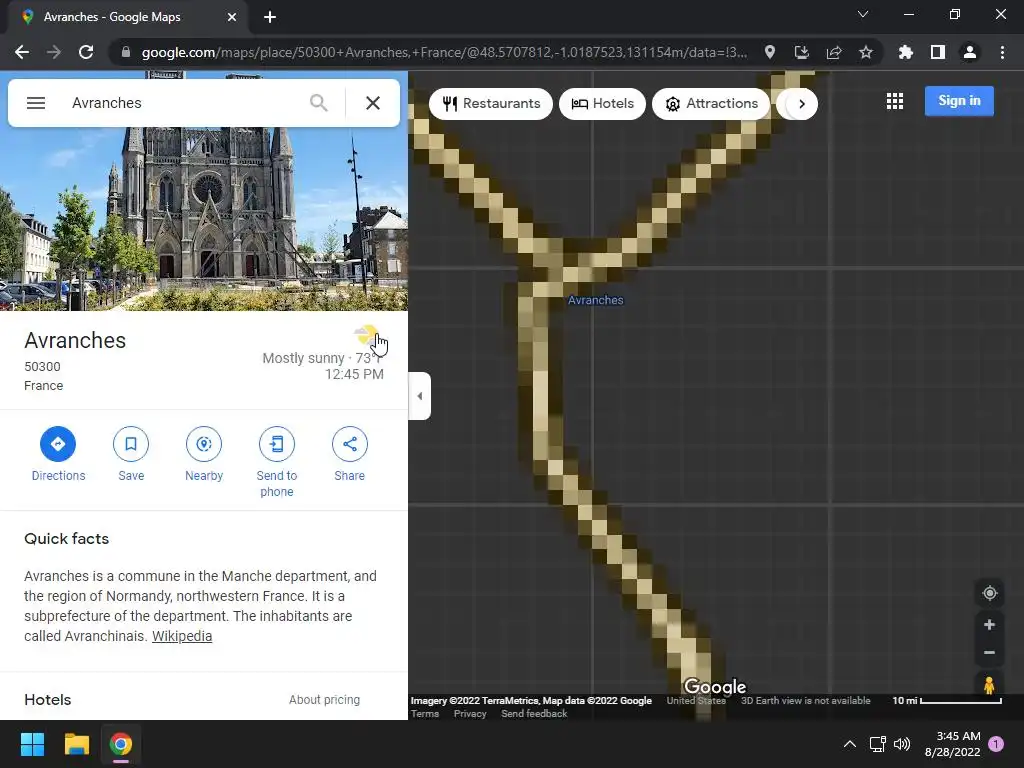Viewport: 1024px width, 768px height.
Task: Share the Avranches location
Action: [349, 454]
